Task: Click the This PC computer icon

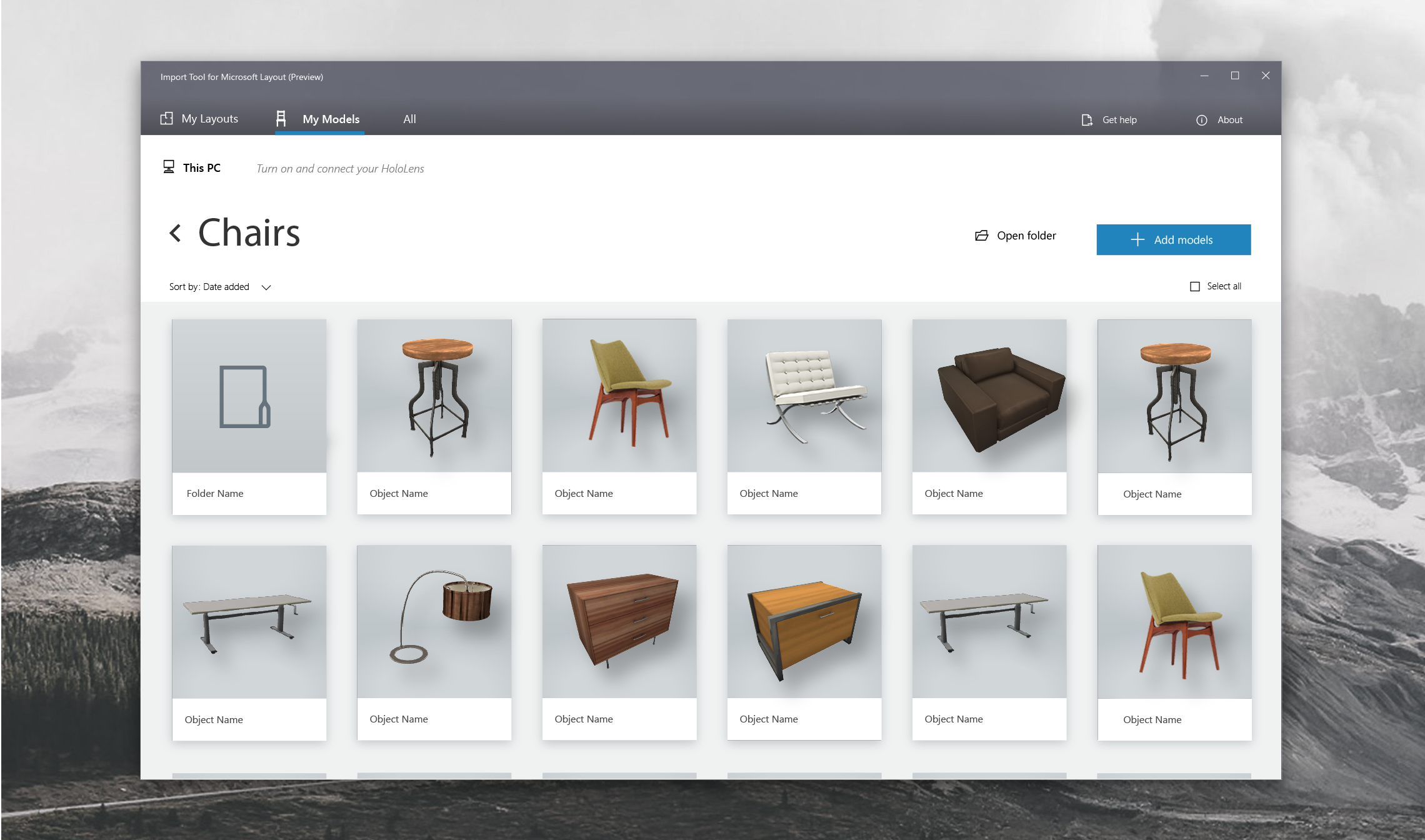Action: (169, 167)
